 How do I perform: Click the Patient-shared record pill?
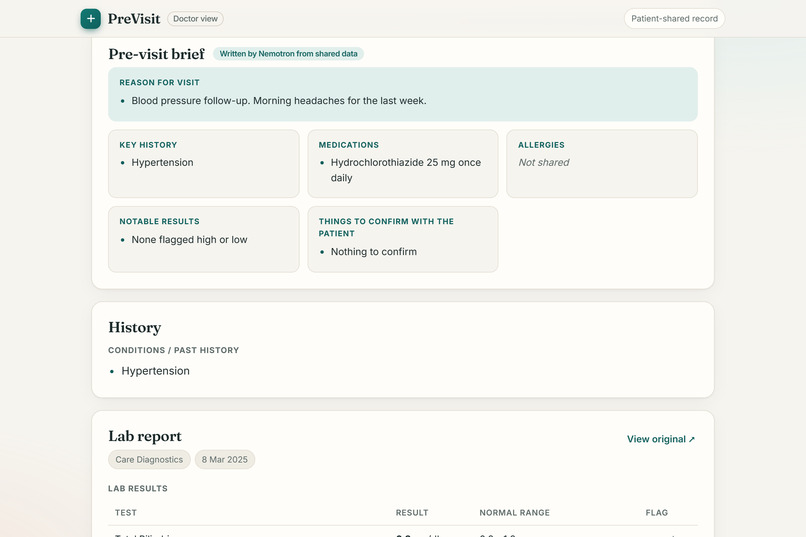coord(674,18)
